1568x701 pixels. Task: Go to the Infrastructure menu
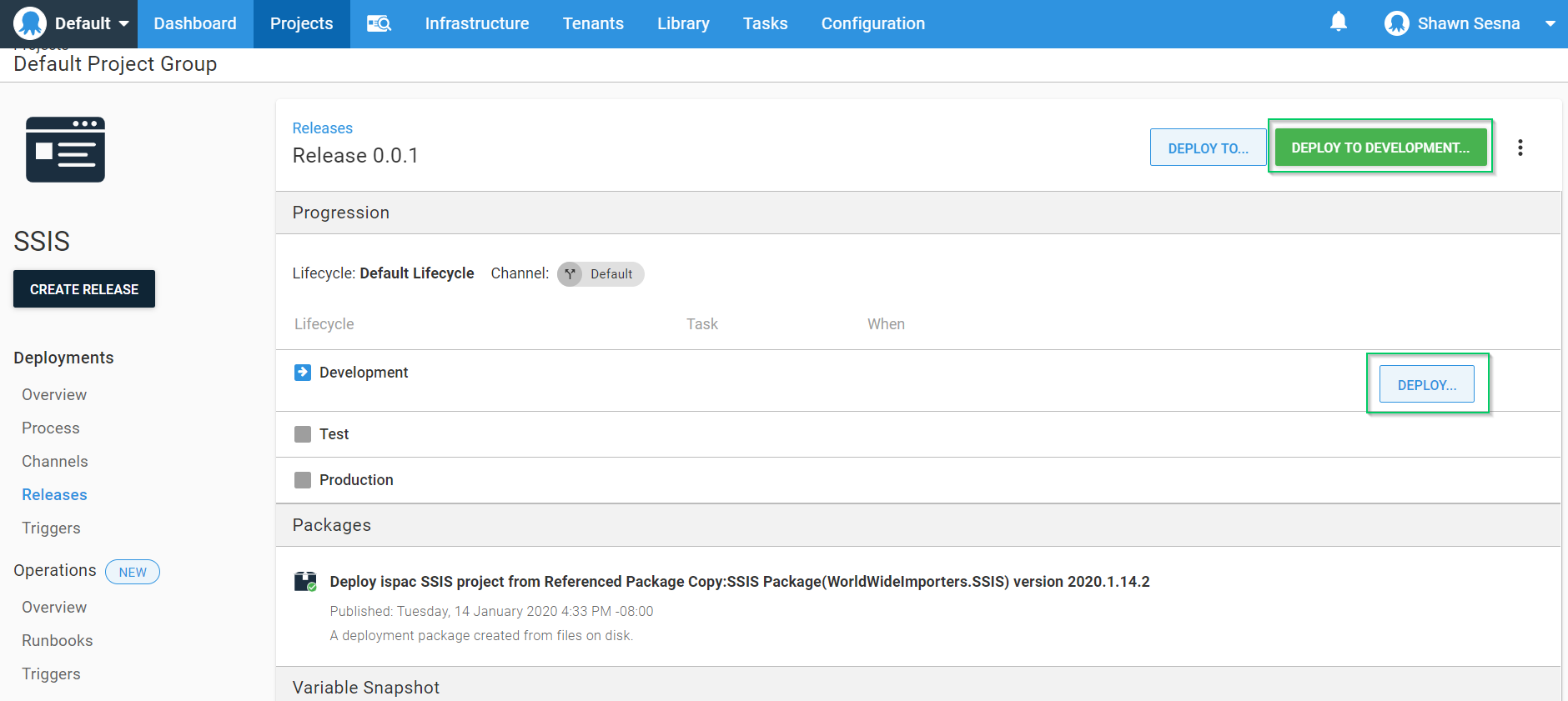pyautogui.click(x=476, y=23)
